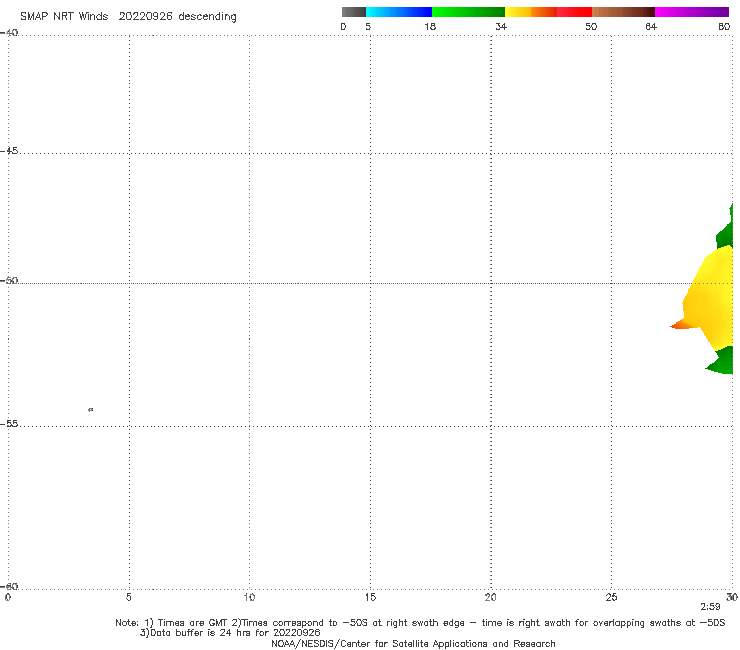Pick the yellow-to-red segment of the color bar
This screenshot has height=650, width=740.
pyautogui.click(x=548, y=12)
